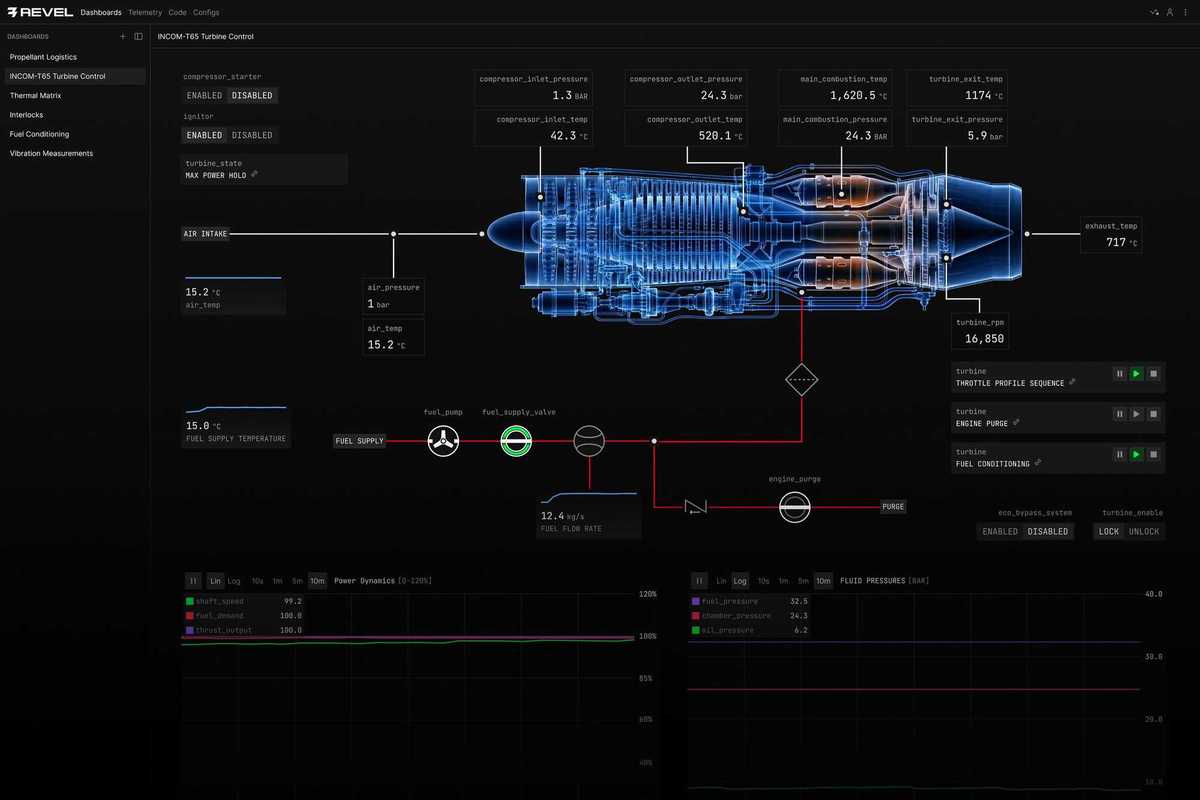Open the user account icon
The image size is (1200, 800).
[1170, 12]
